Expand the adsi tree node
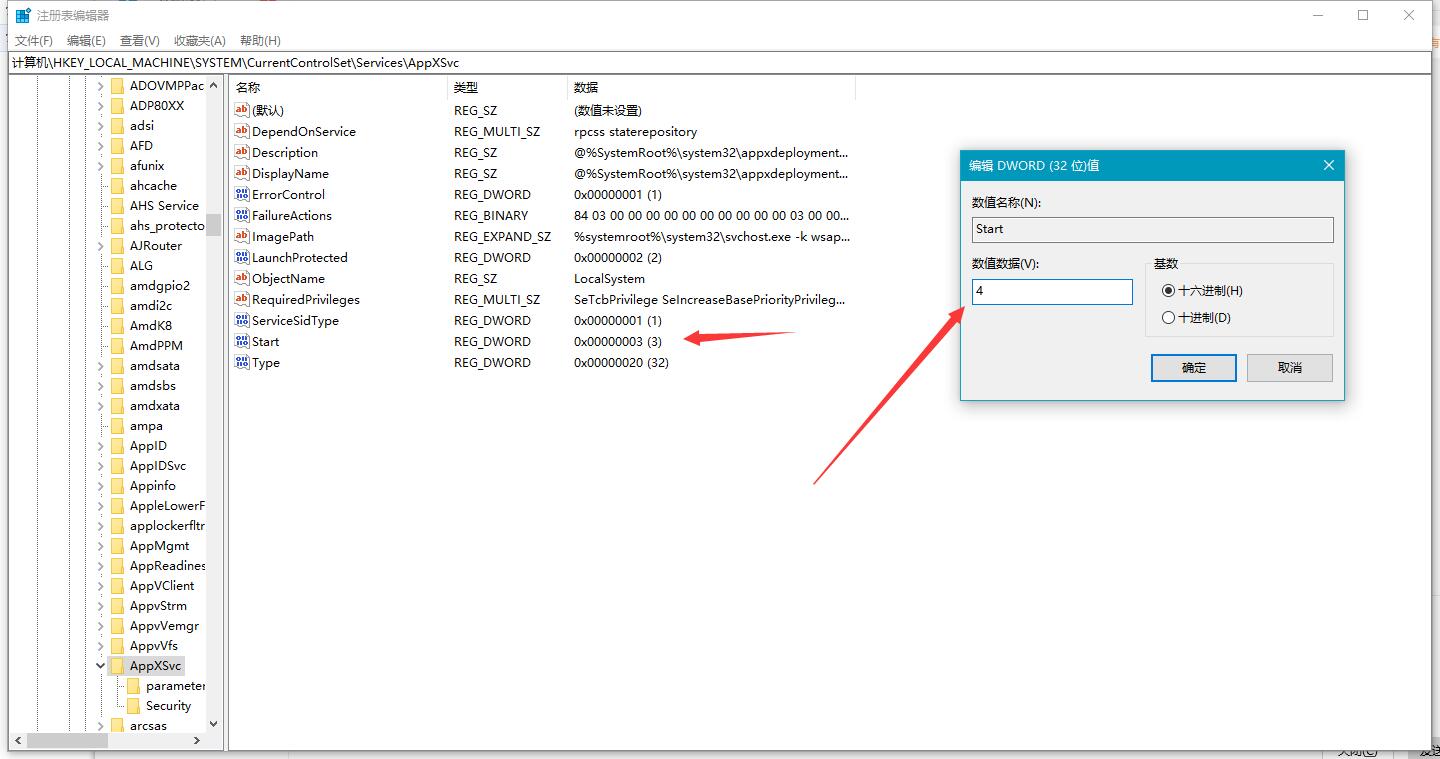This screenshot has width=1440, height=759. click(x=101, y=126)
